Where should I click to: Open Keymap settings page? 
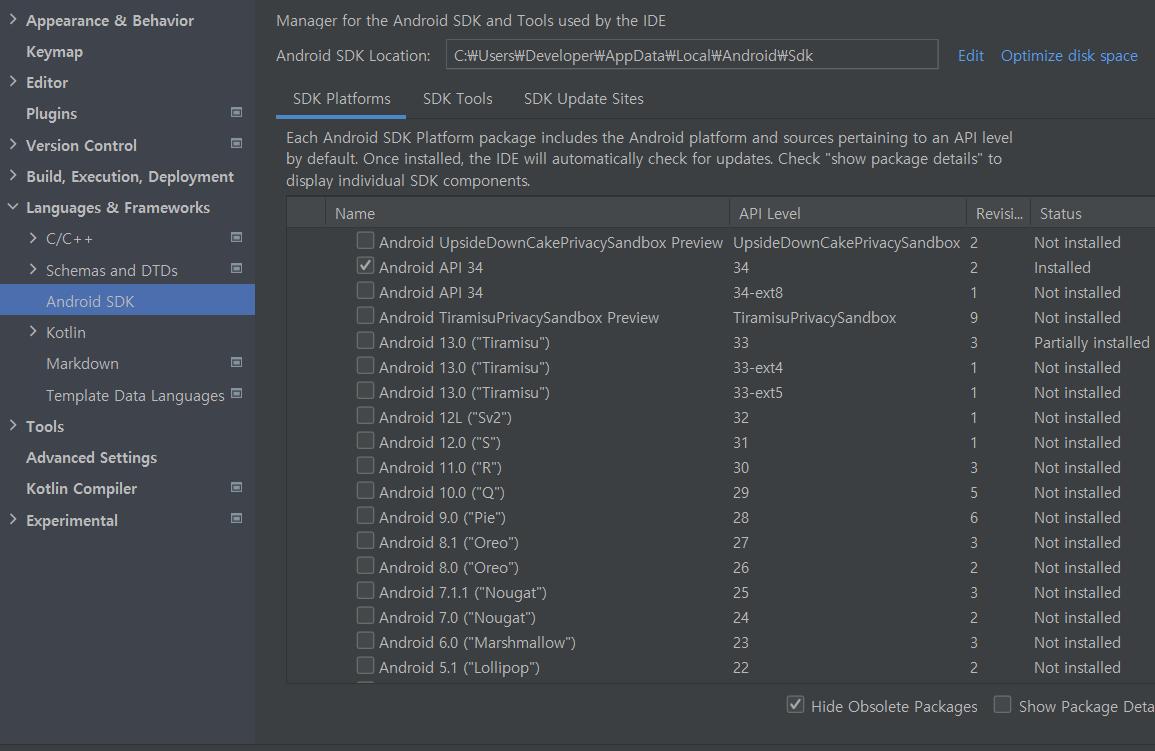coord(55,52)
